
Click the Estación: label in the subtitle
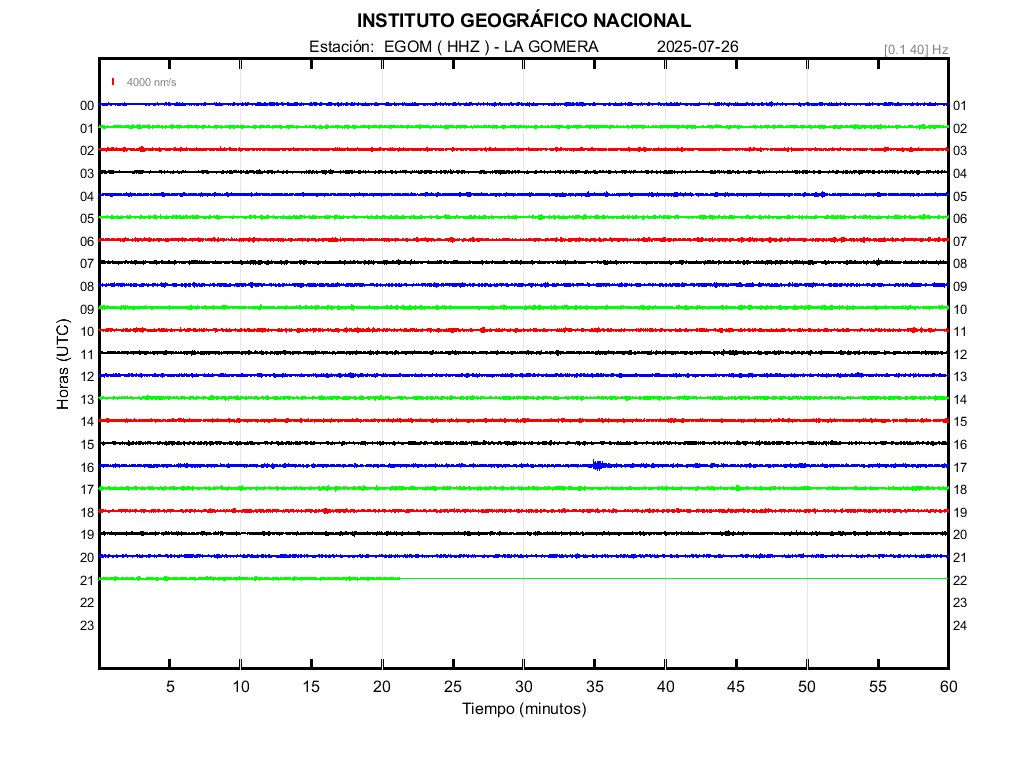coord(341,47)
